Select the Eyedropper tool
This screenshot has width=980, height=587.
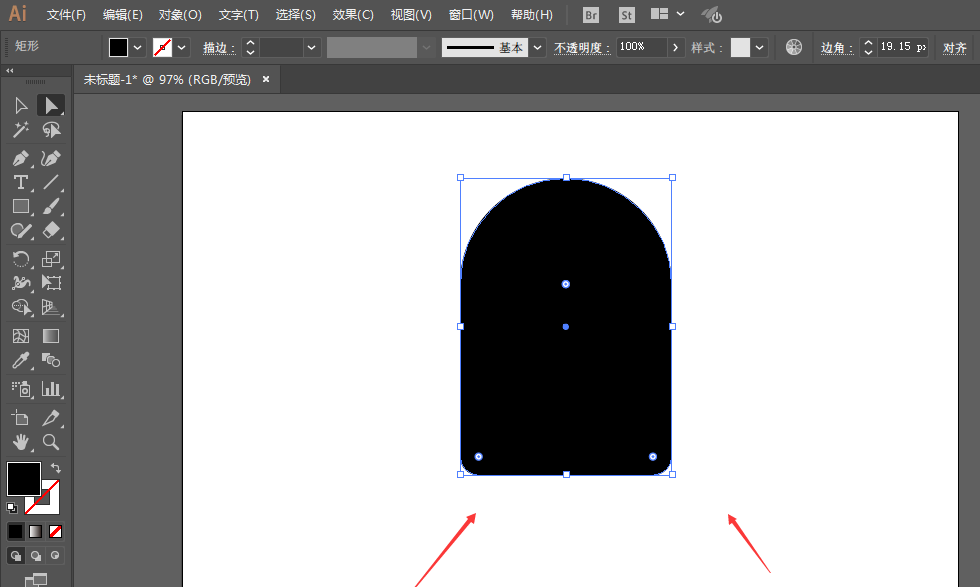21,360
